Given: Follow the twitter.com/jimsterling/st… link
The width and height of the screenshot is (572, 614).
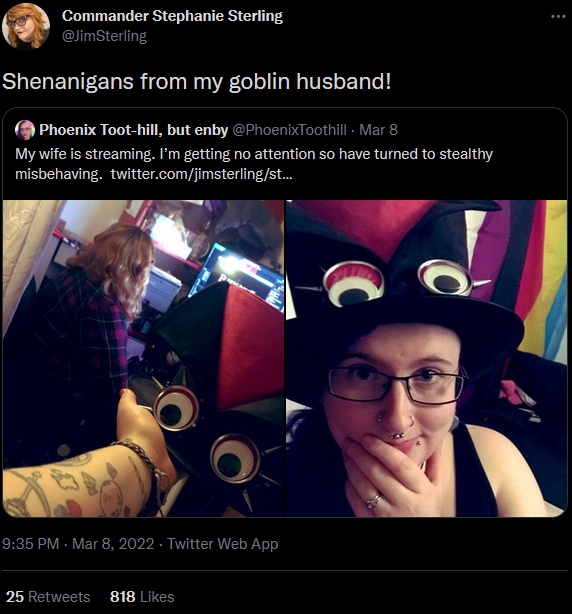Looking at the screenshot, I should click(x=201, y=174).
